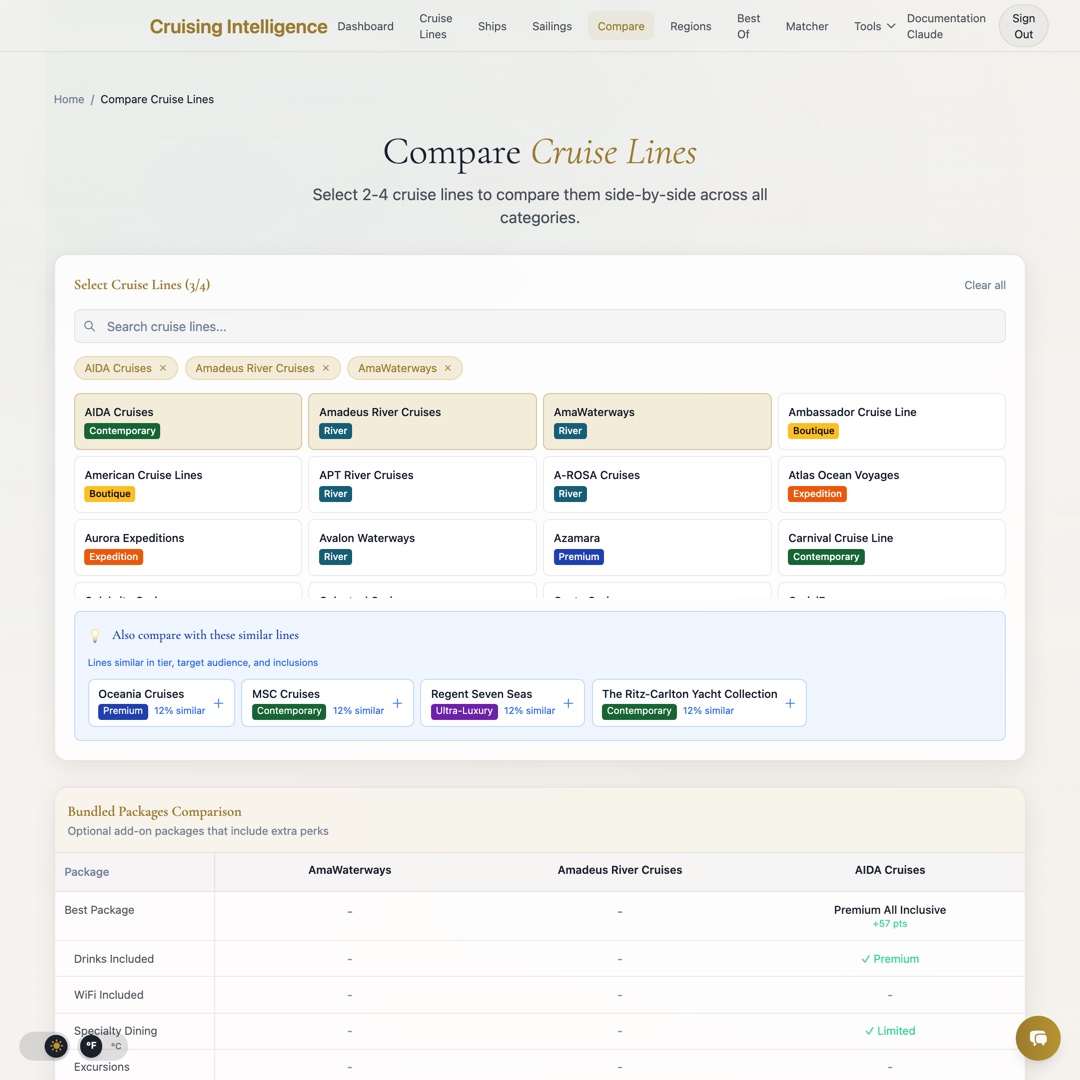1080x1080 pixels.
Task: Click the WiFi Included row label
Action: (x=109, y=995)
